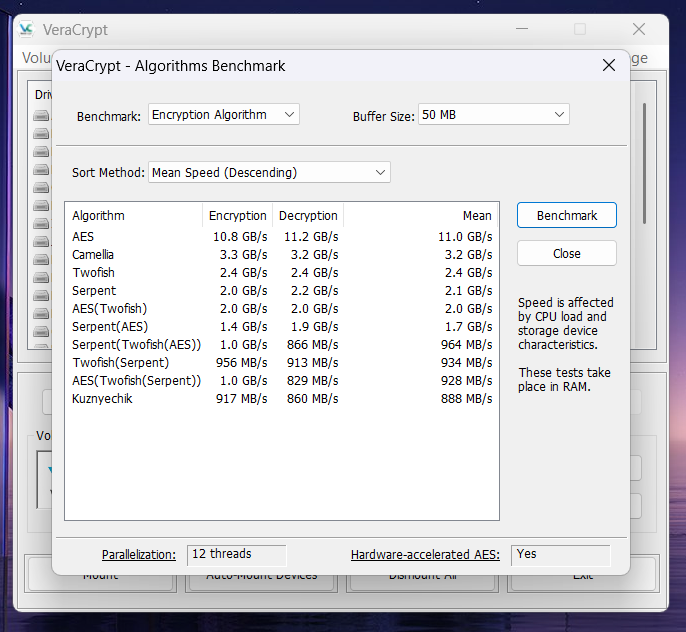Click the Close button in dialog
This screenshot has width=686, height=632.
(x=567, y=253)
